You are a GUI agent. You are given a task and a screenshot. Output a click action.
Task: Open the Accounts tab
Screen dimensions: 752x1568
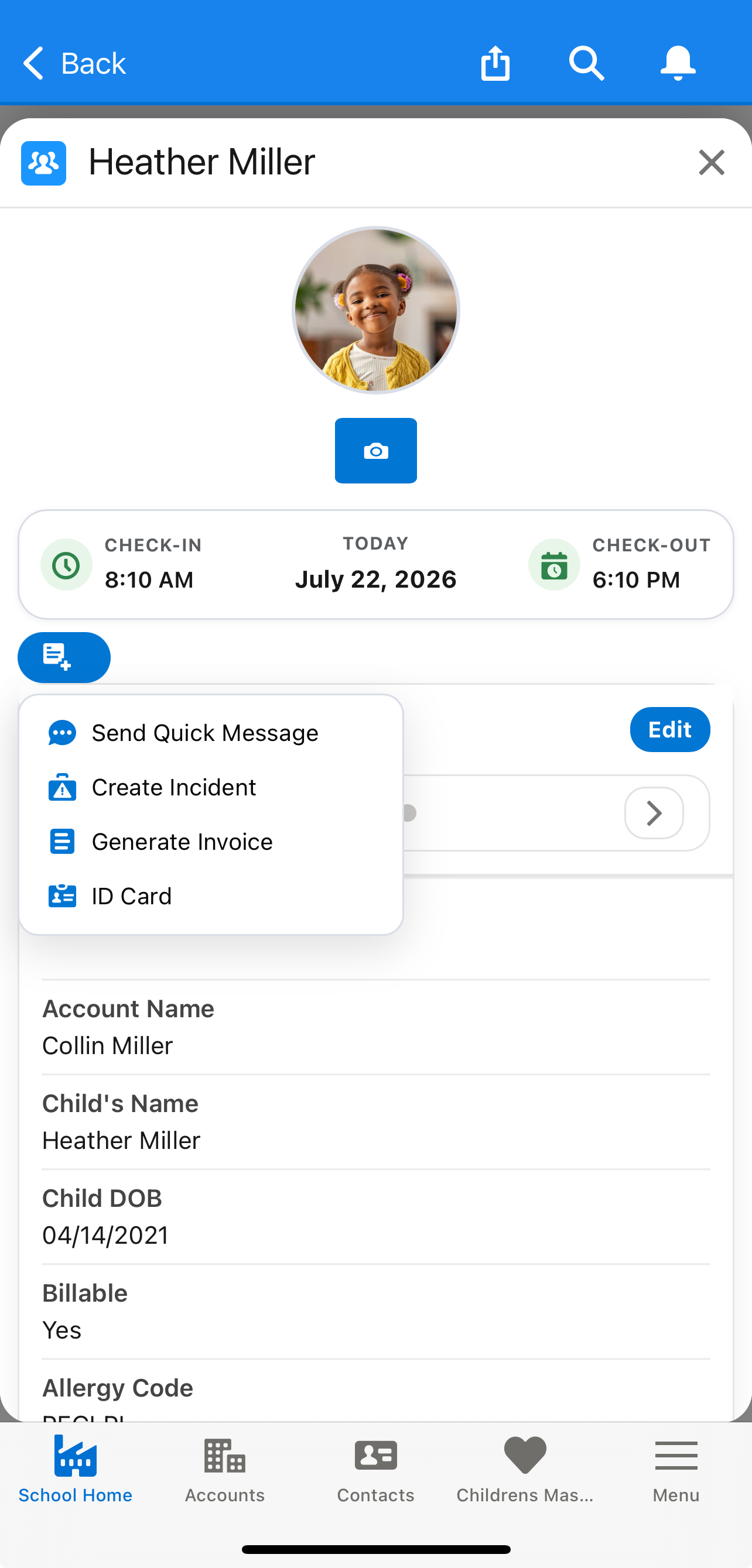click(225, 1470)
